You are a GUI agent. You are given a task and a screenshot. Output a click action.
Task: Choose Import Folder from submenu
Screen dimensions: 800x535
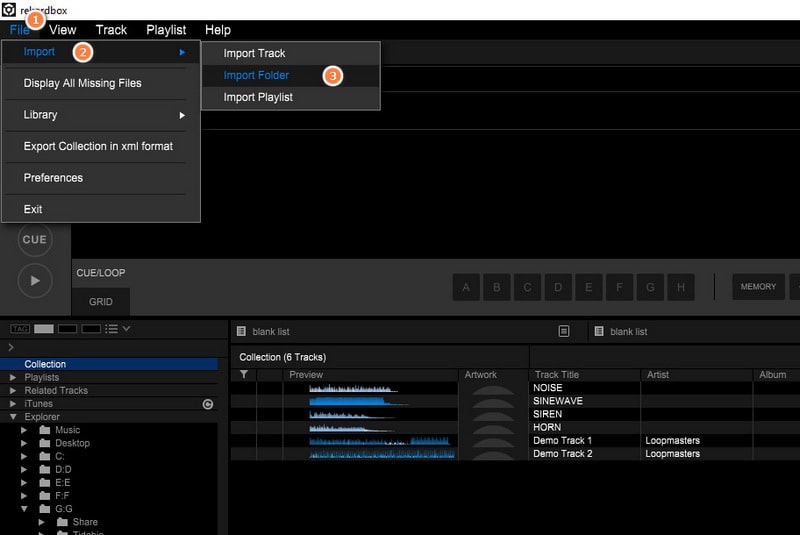[291, 75]
